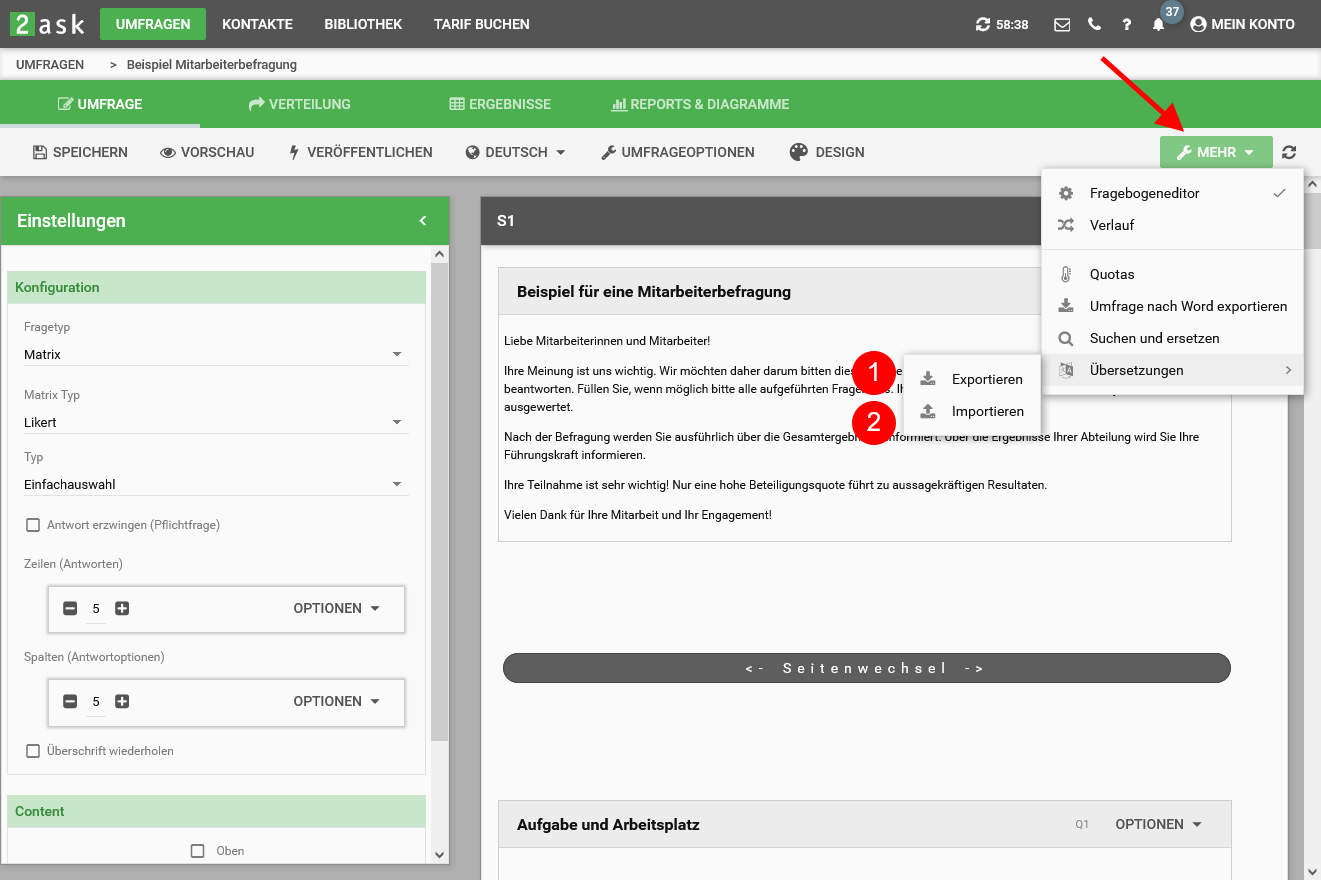This screenshot has width=1321, height=880.
Task: Choose Umfrage nach Word exportieren
Action: 1172,306
